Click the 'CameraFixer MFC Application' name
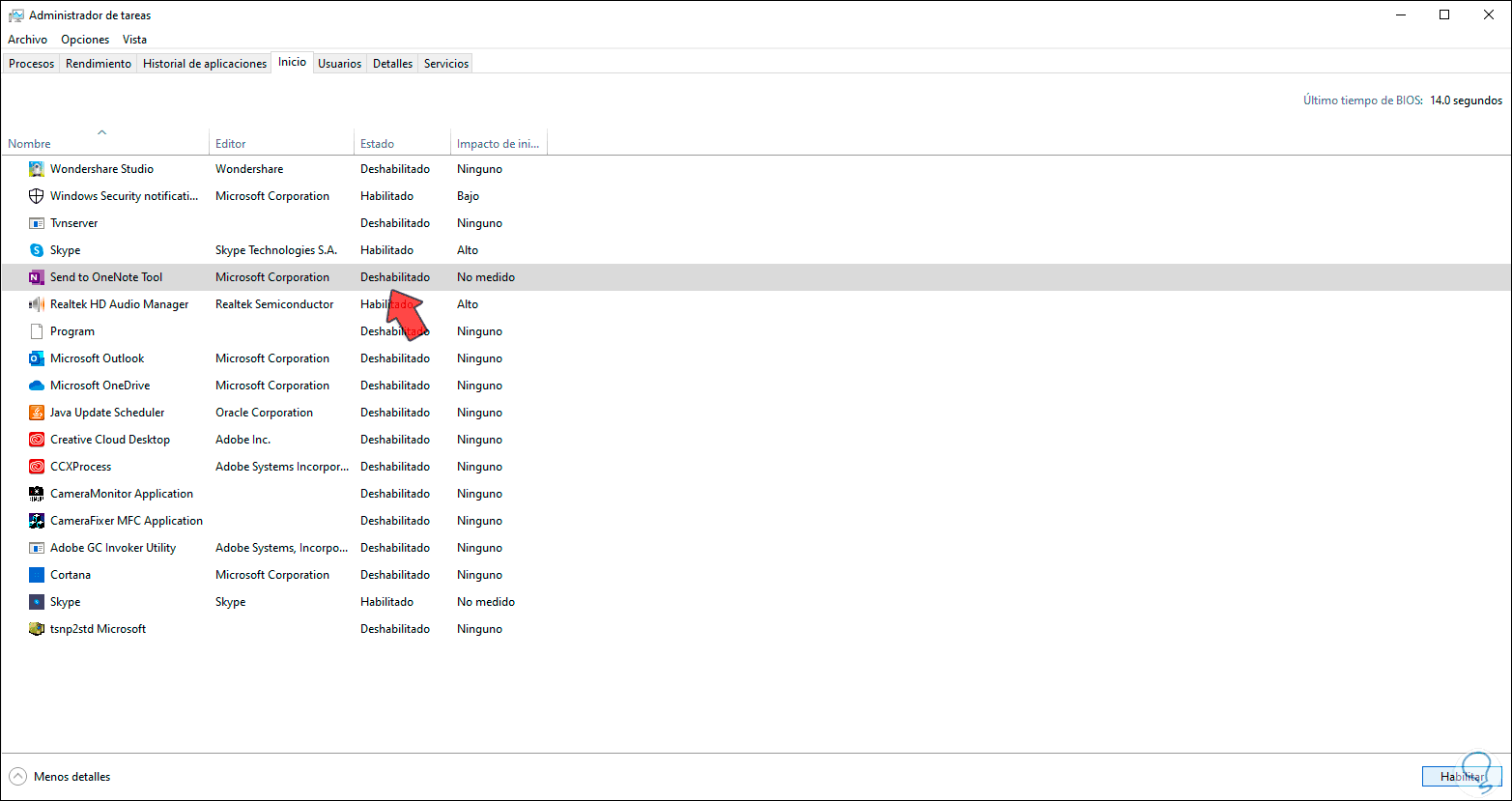The height and width of the screenshot is (801, 1512). coord(127,521)
